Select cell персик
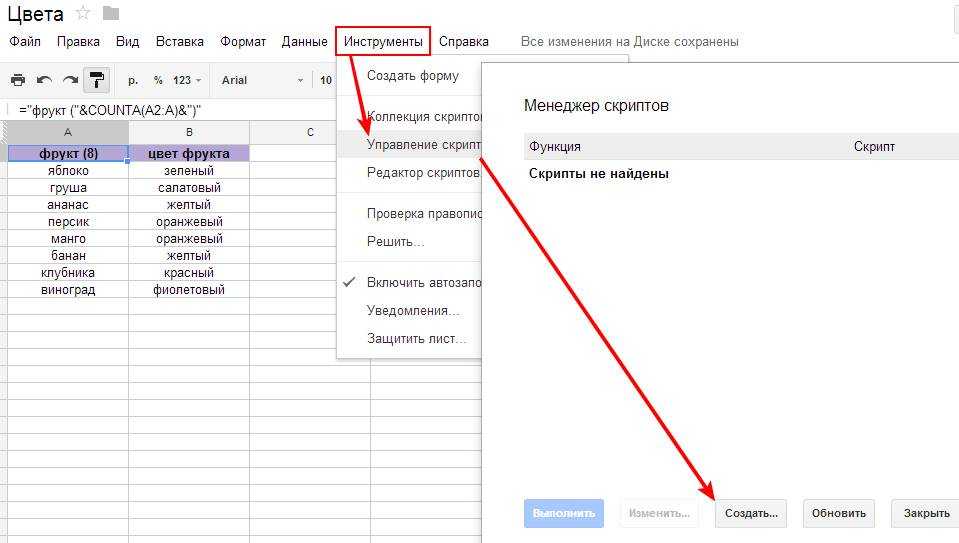959x543 pixels. point(68,222)
